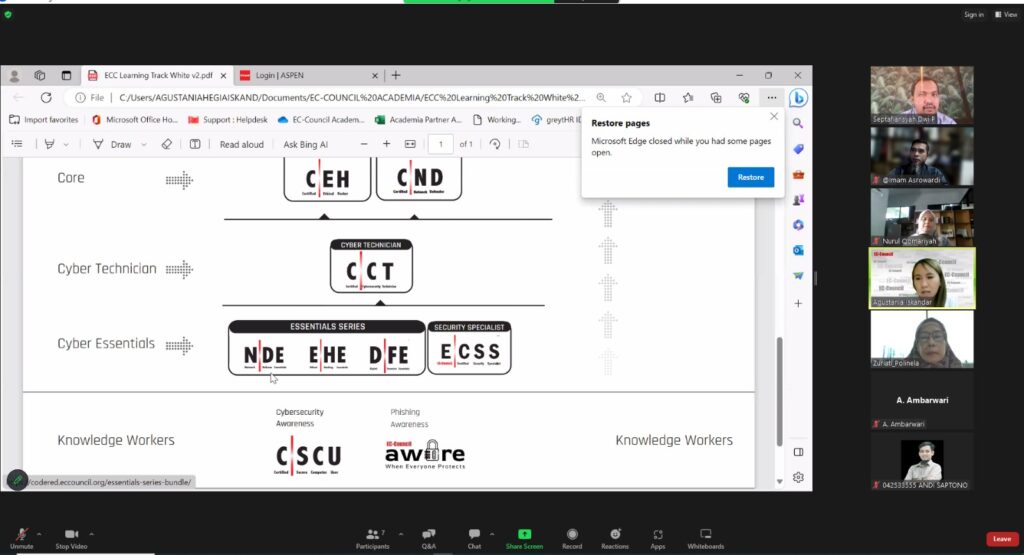Expand Chat options arrow
The height and width of the screenshot is (555, 1024).
point(492,533)
